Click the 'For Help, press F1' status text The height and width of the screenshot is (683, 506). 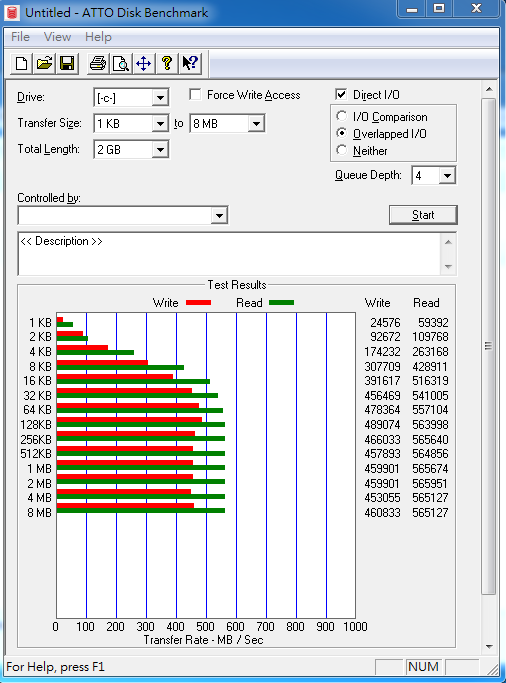pos(55,667)
